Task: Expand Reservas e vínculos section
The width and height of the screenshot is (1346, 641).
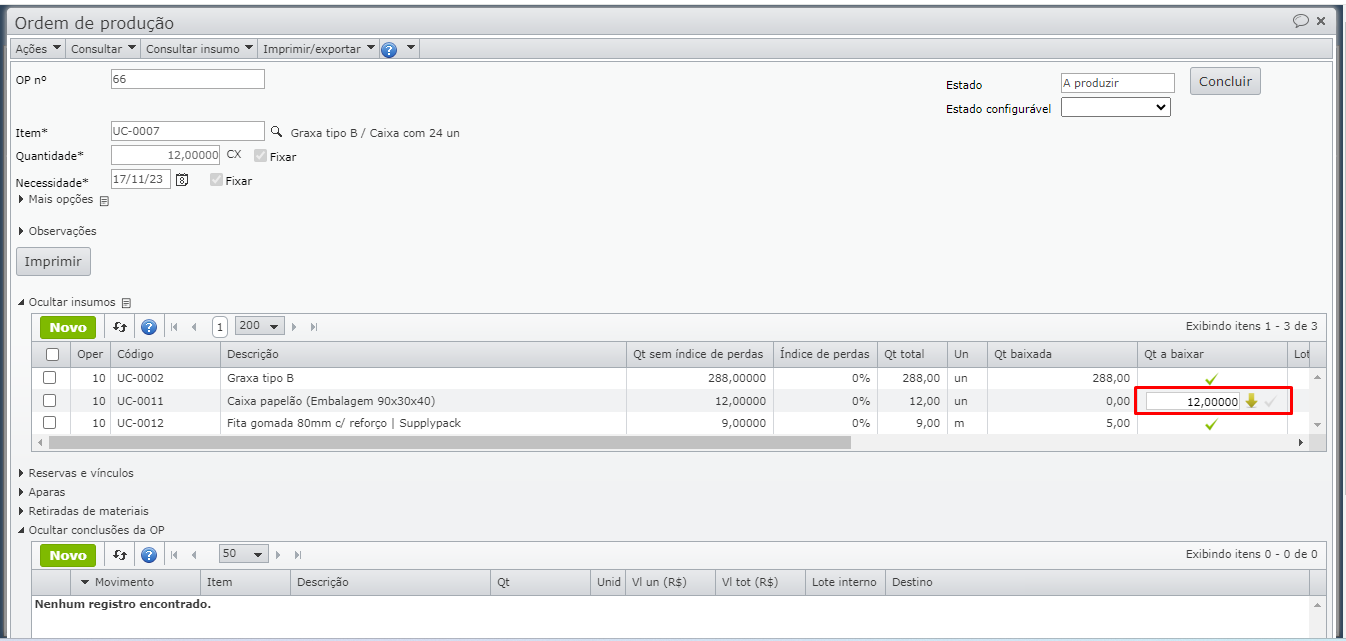Action: pyautogui.click(x=76, y=473)
